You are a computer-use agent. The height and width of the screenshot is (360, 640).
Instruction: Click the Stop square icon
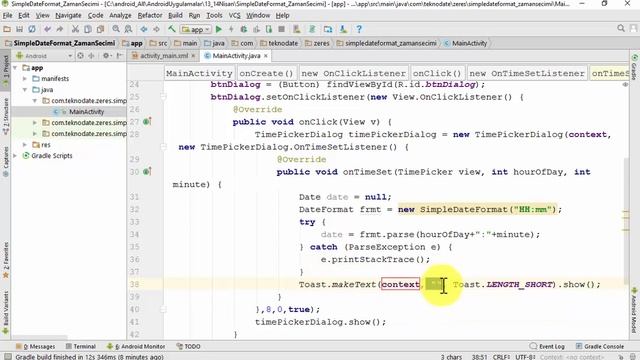click(281, 29)
